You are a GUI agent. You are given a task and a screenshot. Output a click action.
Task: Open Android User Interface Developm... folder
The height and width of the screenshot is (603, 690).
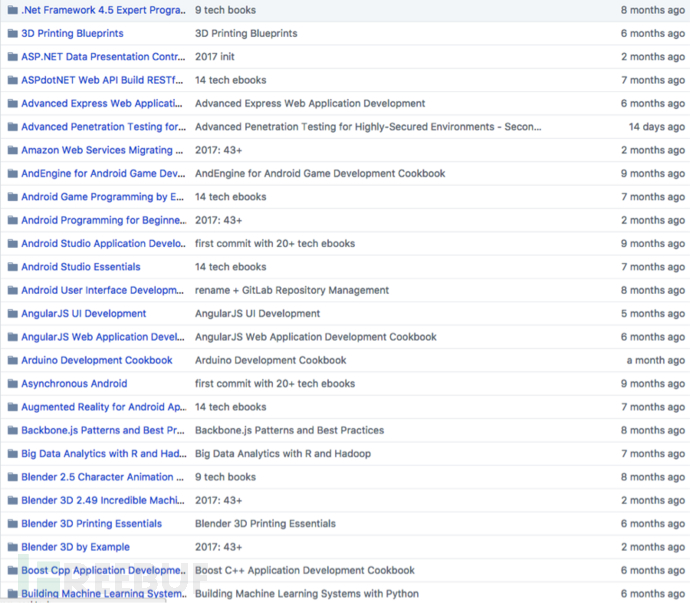click(x=103, y=290)
